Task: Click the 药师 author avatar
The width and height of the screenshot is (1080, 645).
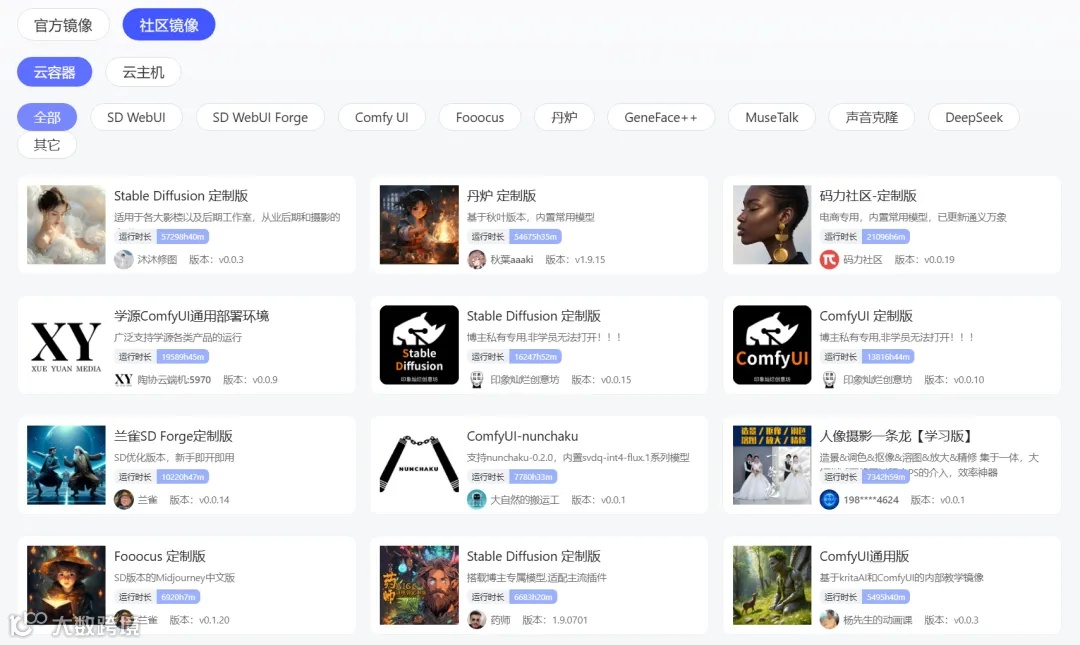Action: [477, 620]
